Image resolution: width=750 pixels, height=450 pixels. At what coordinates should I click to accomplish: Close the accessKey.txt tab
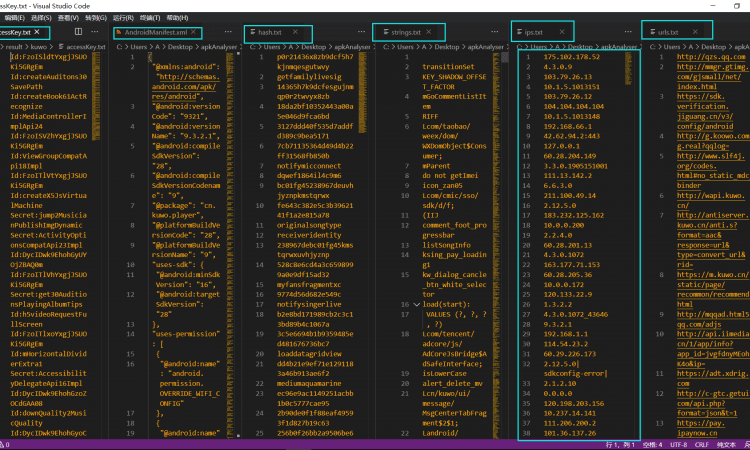[x=37, y=32]
